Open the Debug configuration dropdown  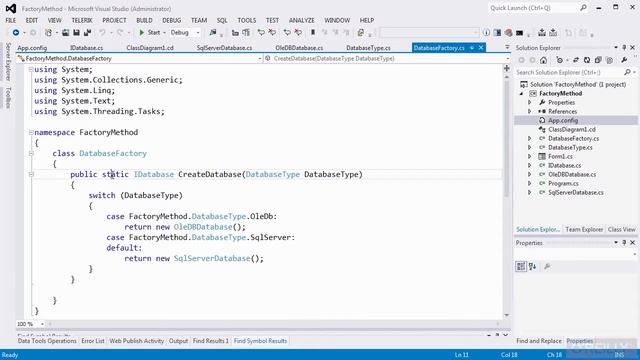(x=198, y=32)
